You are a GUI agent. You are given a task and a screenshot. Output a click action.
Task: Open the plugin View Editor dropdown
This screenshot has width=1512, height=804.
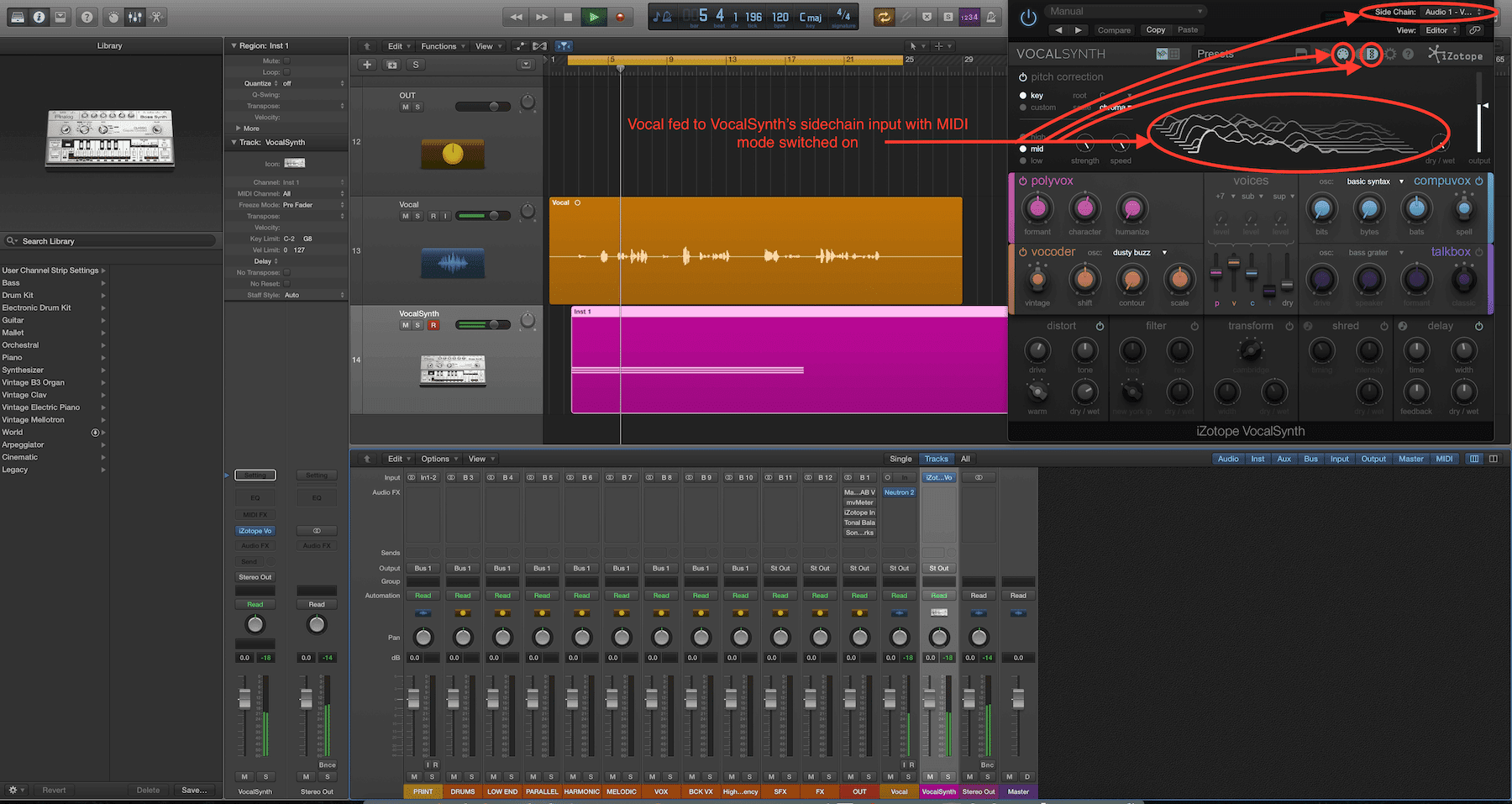pos(1441,30)
